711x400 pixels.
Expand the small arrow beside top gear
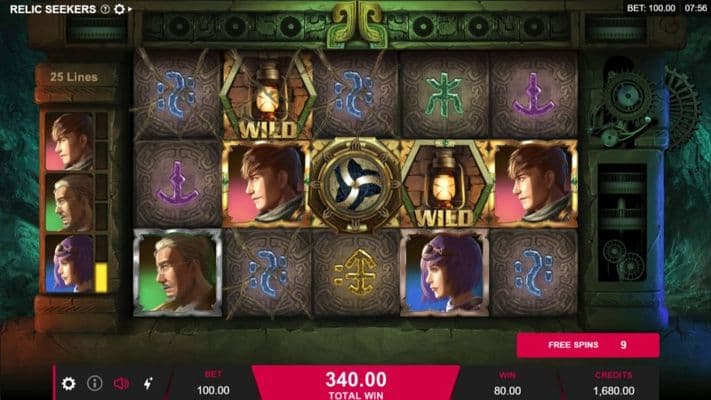[x=130, y=9]
